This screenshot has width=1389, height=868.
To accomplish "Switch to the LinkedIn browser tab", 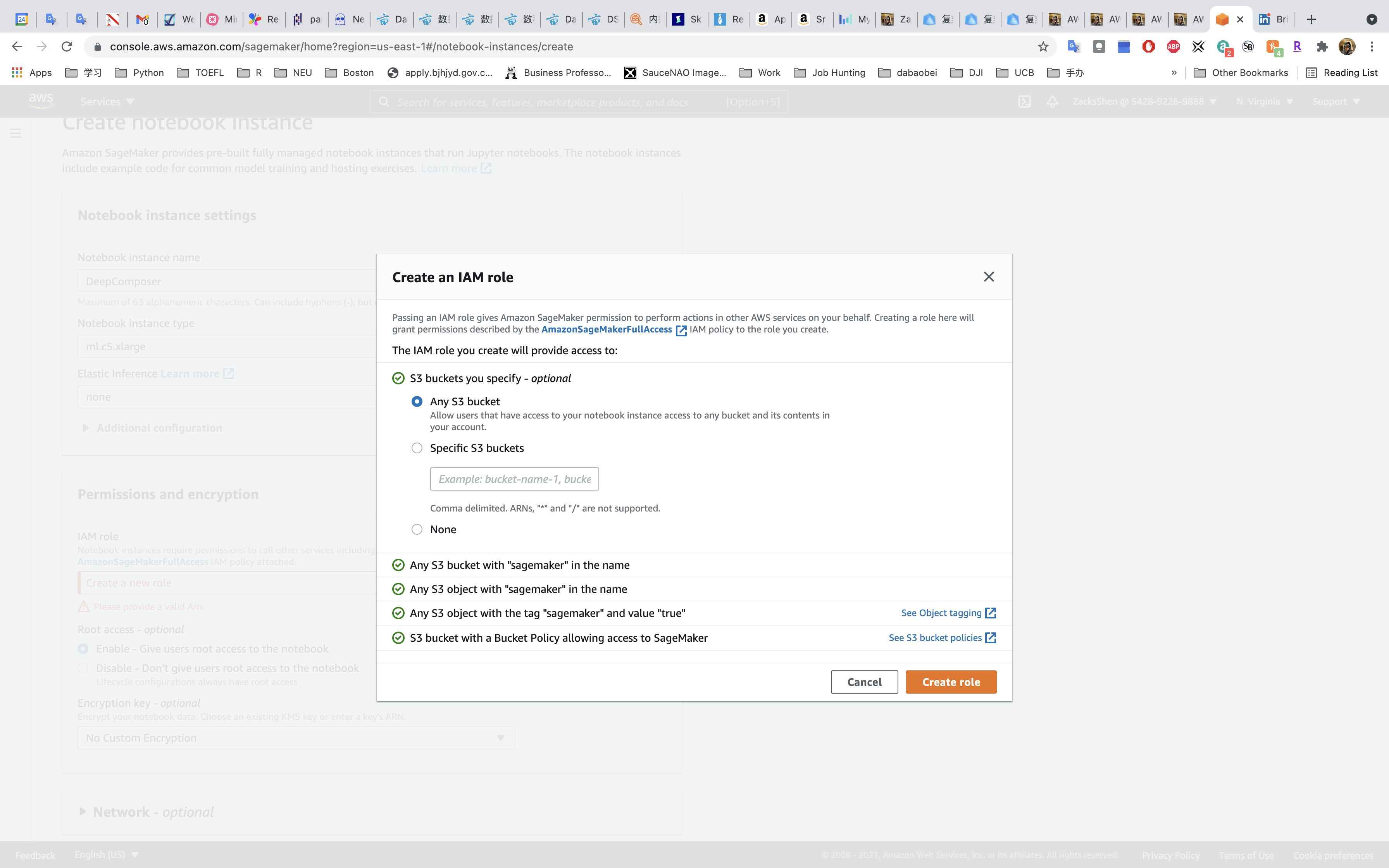I will 1272,19.
